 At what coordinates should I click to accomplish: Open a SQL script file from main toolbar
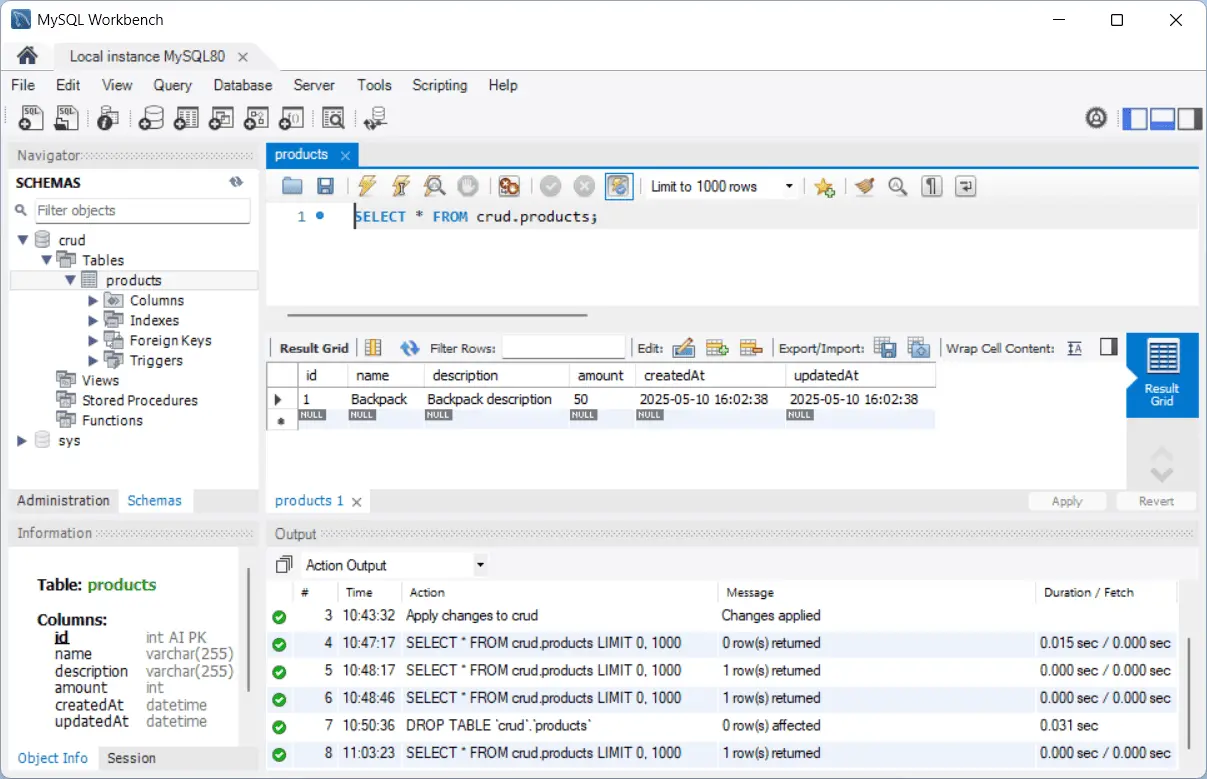[66, 118]
